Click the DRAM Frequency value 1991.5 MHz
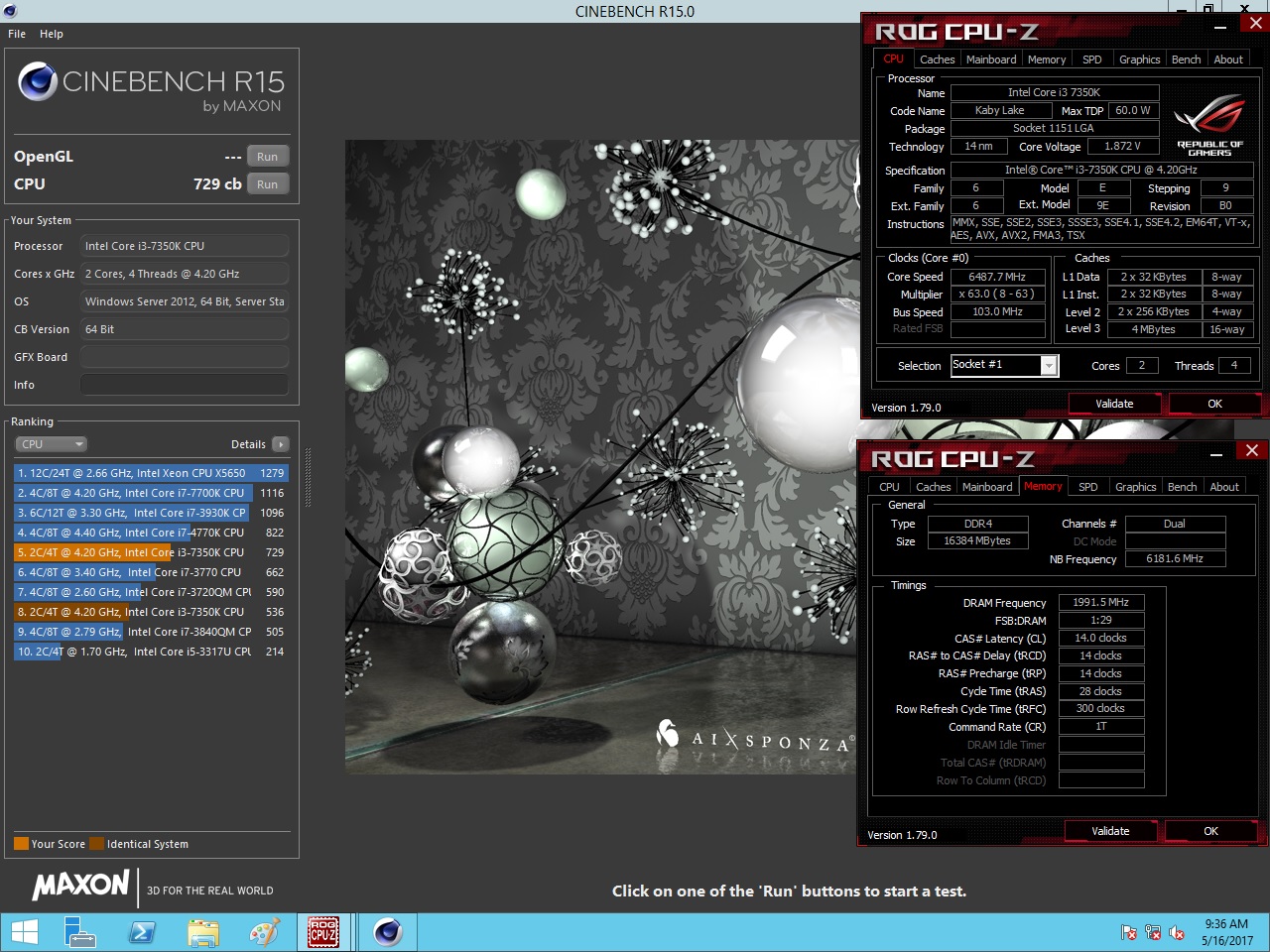 pyautogui.click(x=1100, y=602)
